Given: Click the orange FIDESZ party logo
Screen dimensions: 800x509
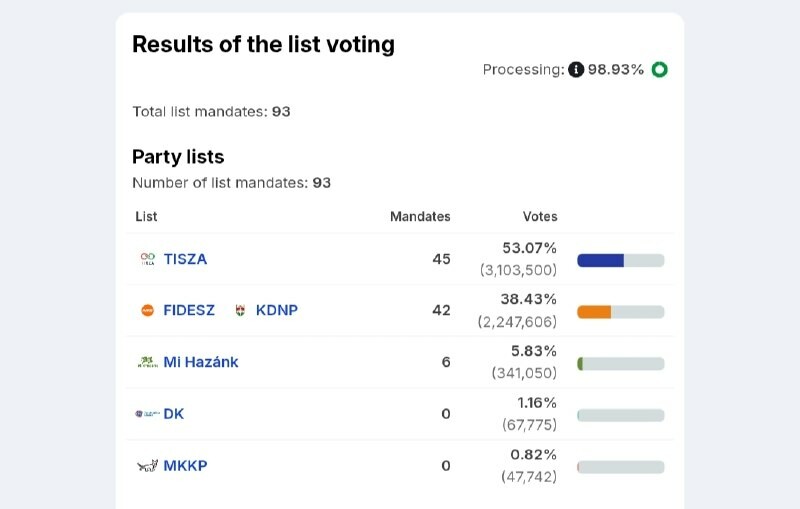Looking at the screenshot, I should pyautogui.click(x=147, y=311).
